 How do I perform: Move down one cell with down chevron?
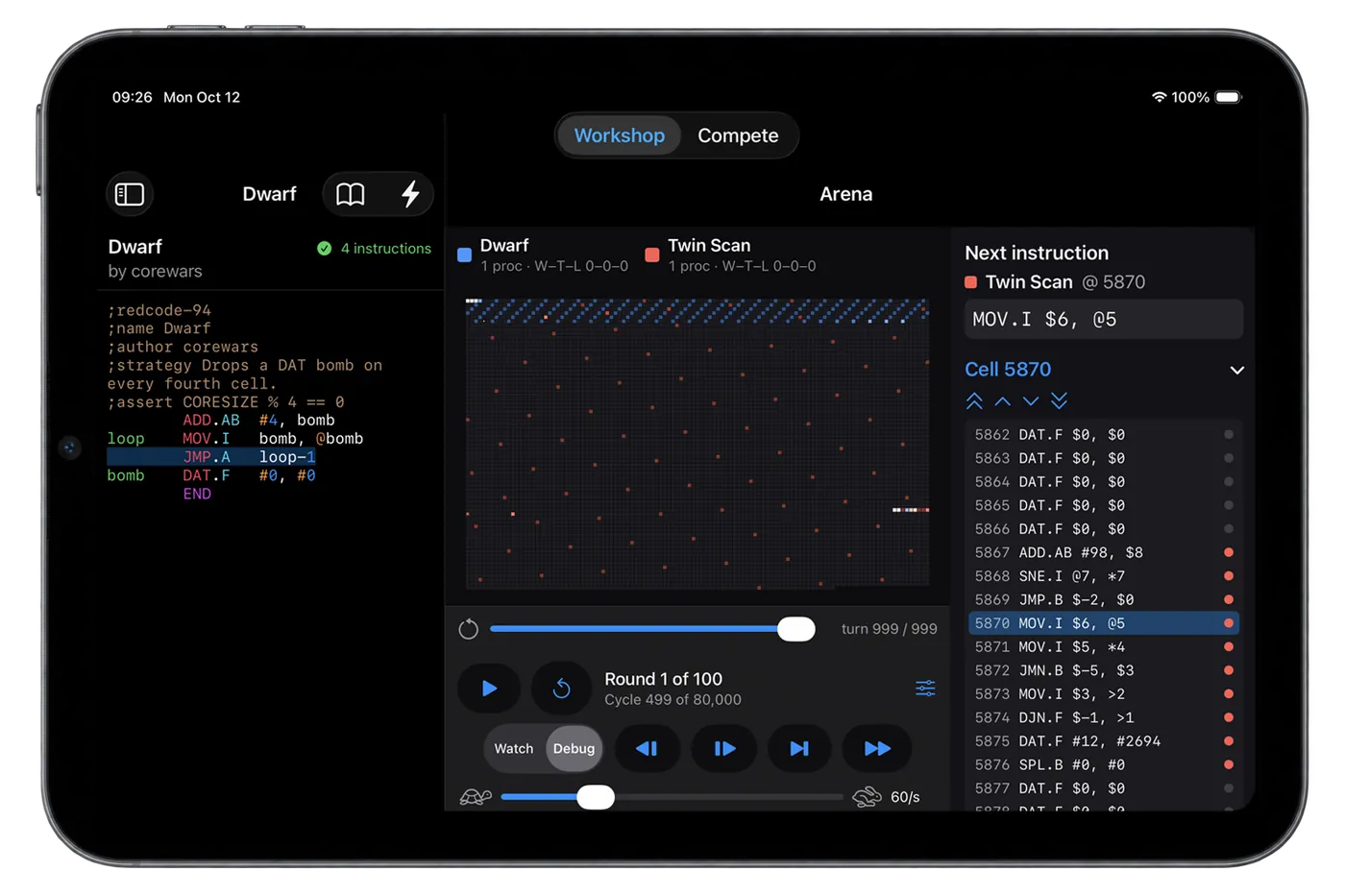pos(1031,400)
